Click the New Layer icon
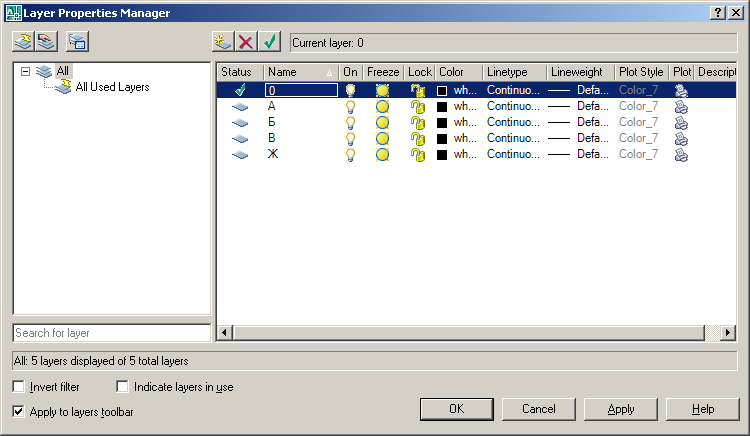Viewport: 750px width, 436px height. click(x=223, y=42)
